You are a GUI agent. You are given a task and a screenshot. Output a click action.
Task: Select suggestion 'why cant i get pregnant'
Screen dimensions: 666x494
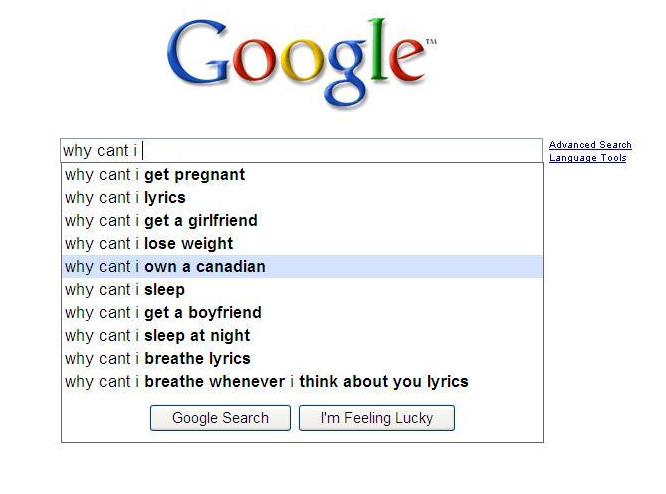pos(302,175)
